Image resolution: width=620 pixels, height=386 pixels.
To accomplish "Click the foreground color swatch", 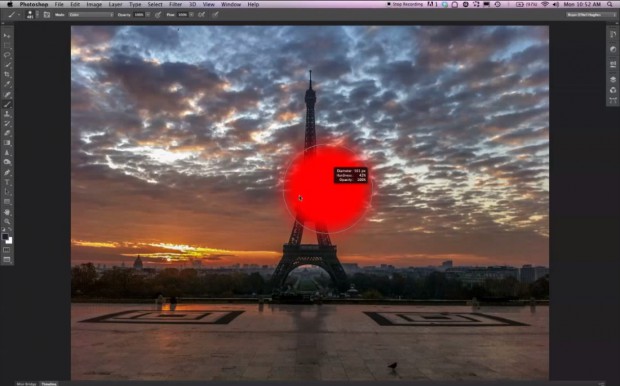I will pyautogui.click(x=5, y=237).
